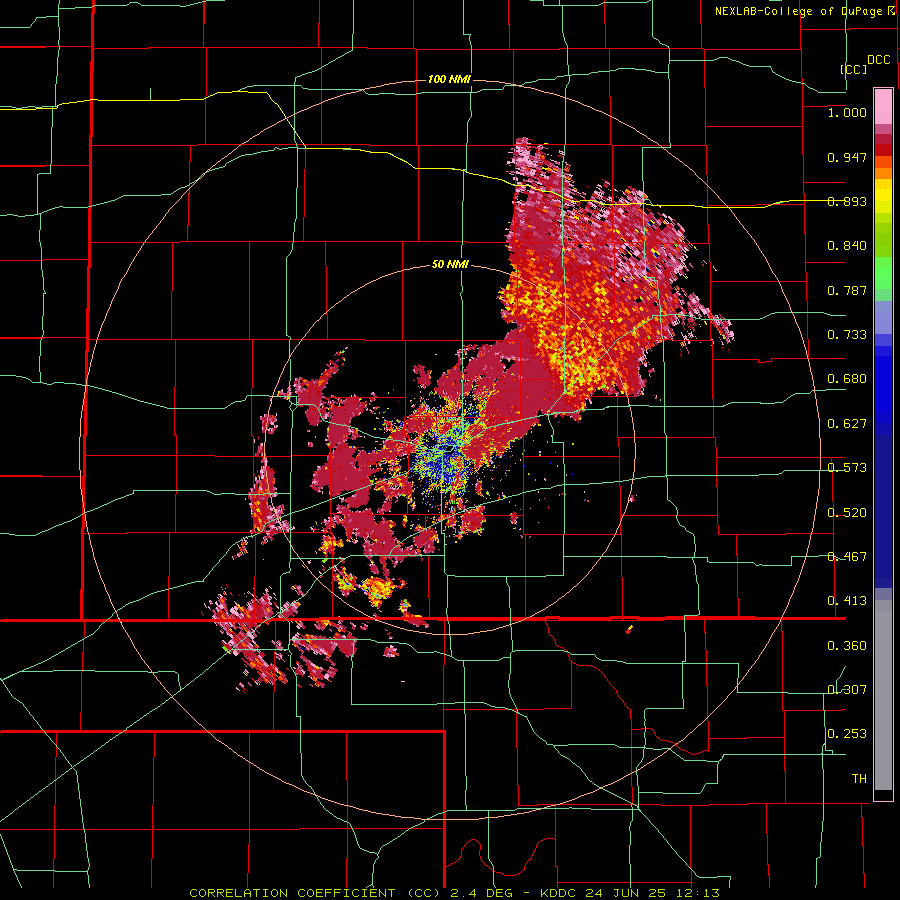Pick the light pink colorbar segment near 1.000
The width and height of the screenshot is (900, 900).
(883, 106)
